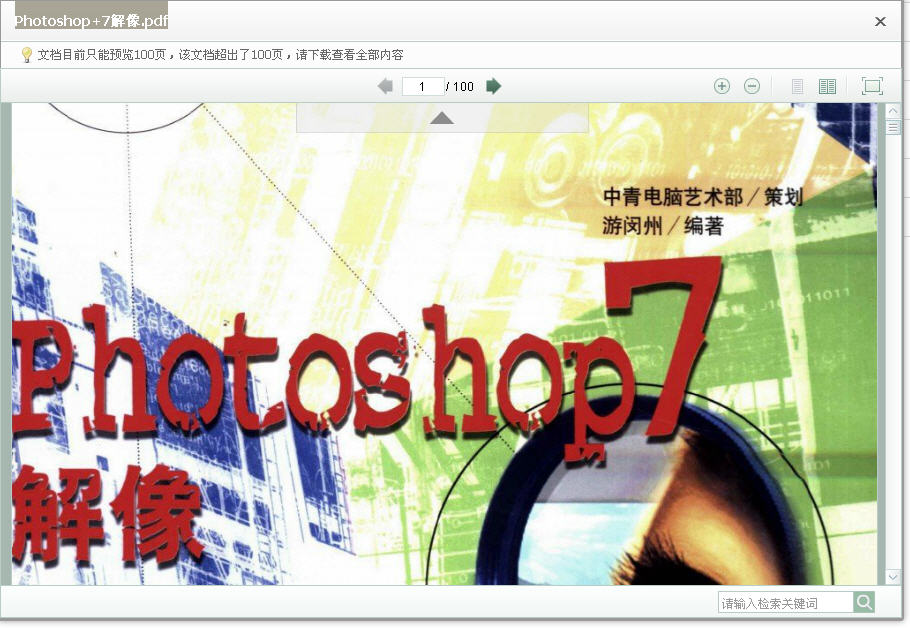Close the PDF preview window
The height and width of the screenshot is (628, 910).
(880, 21)
